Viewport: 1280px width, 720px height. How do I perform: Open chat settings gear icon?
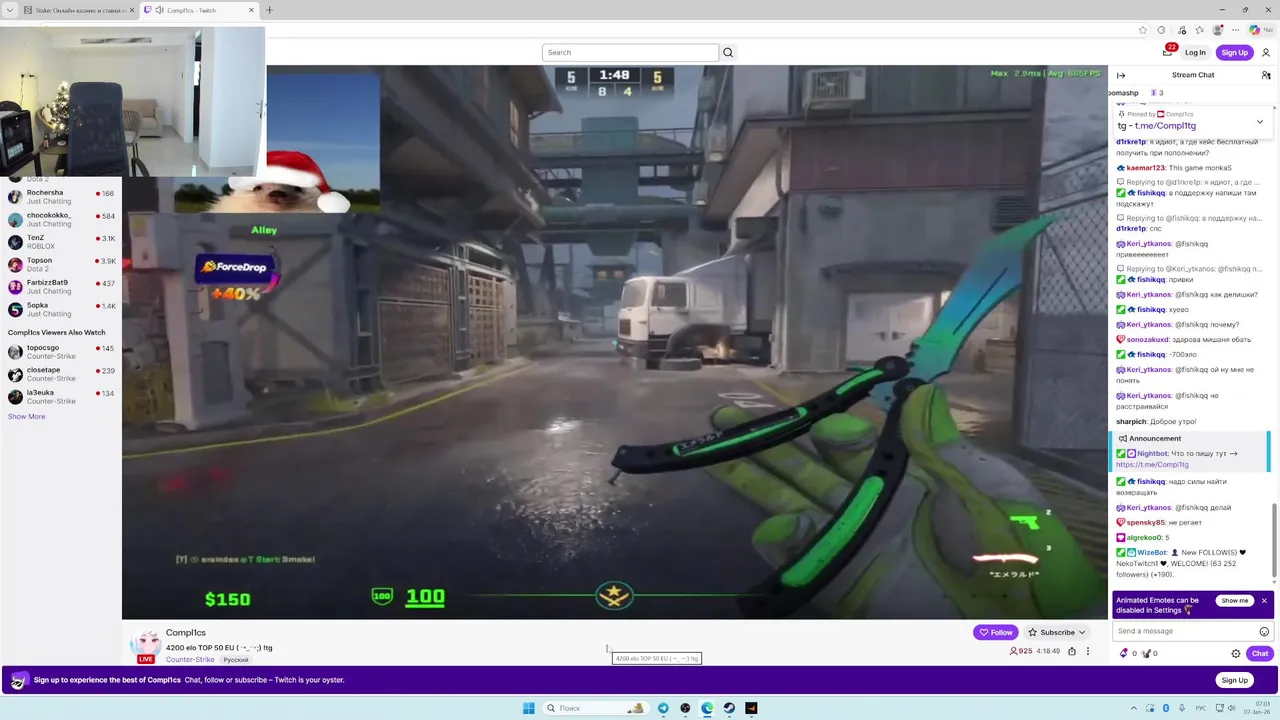(1236, 653)
